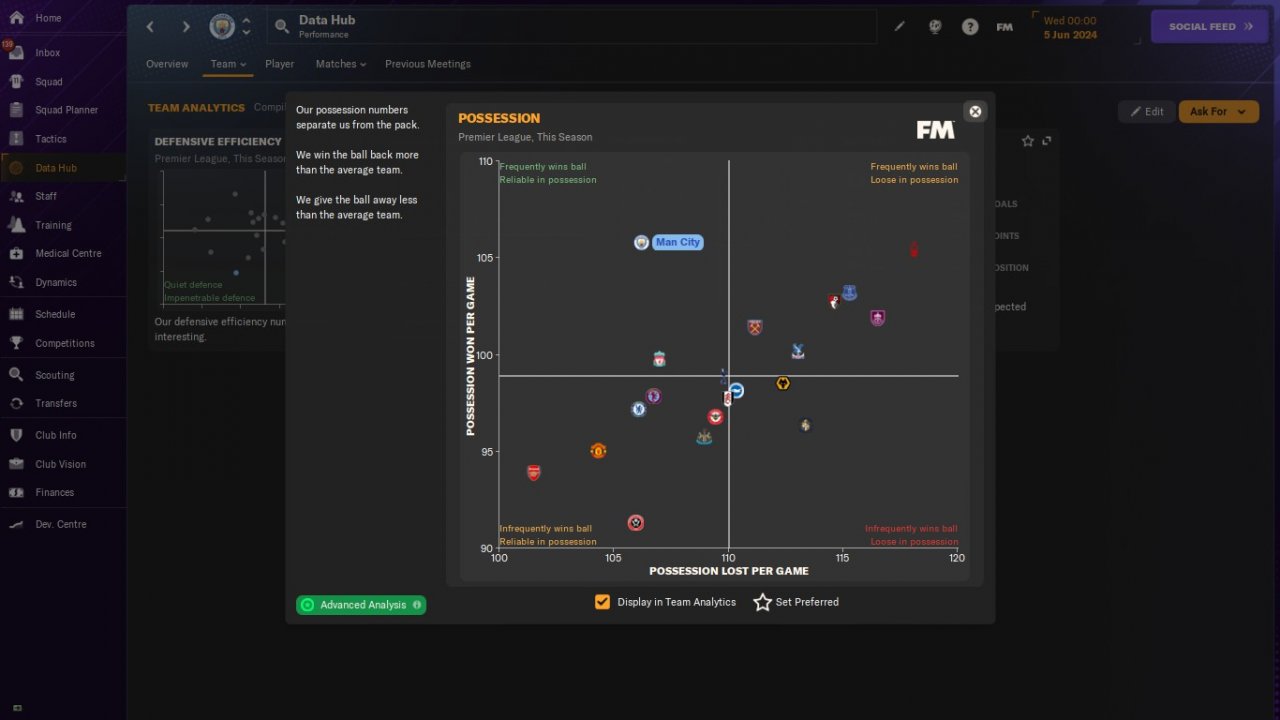Select the West Ham badge on the chart

[754, 327]
